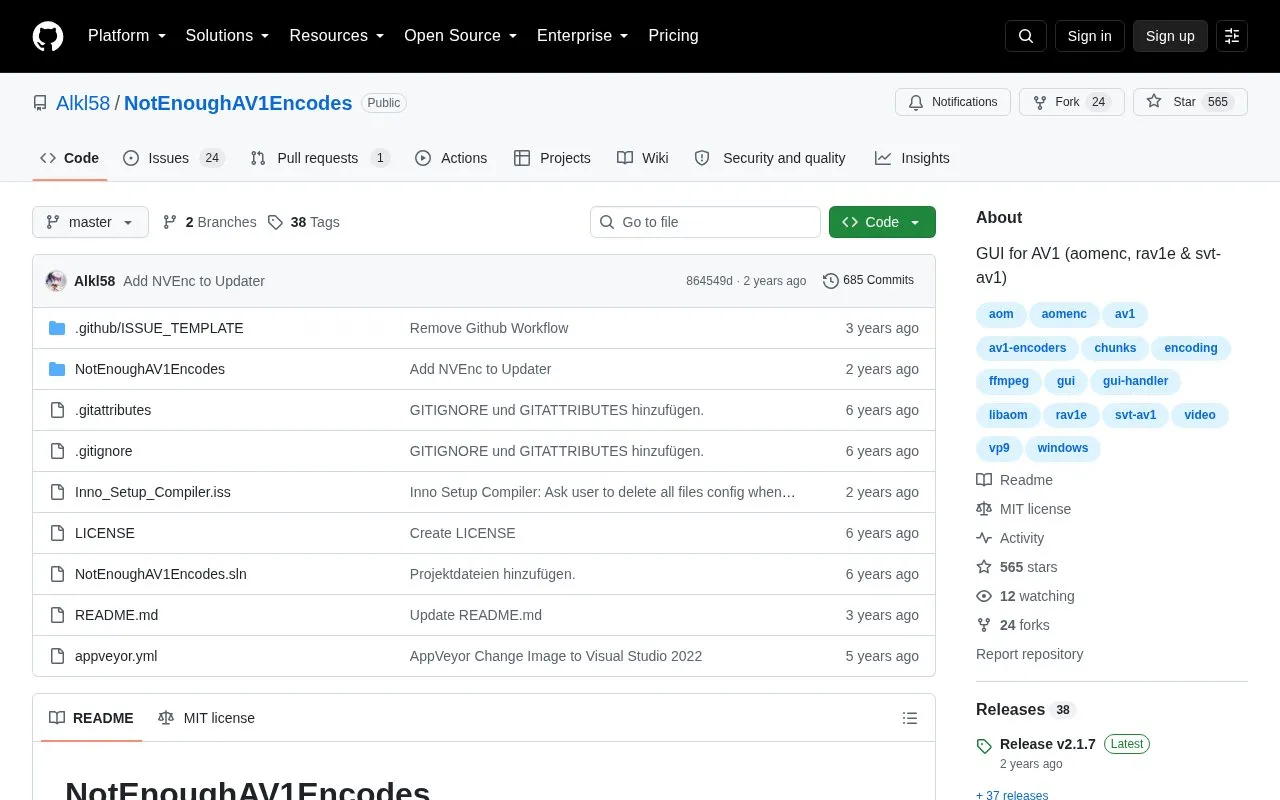1280x800 pixels.
Task: Open appearance settings icon beside Sign up
Action: [x=1232, y=36]
